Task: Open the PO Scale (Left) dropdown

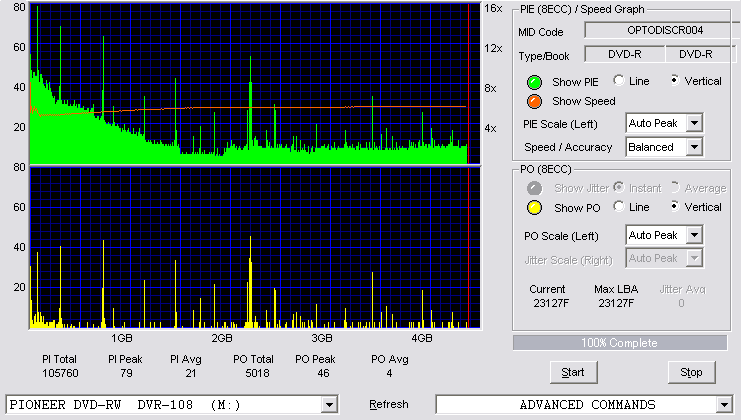Action: 694,235
